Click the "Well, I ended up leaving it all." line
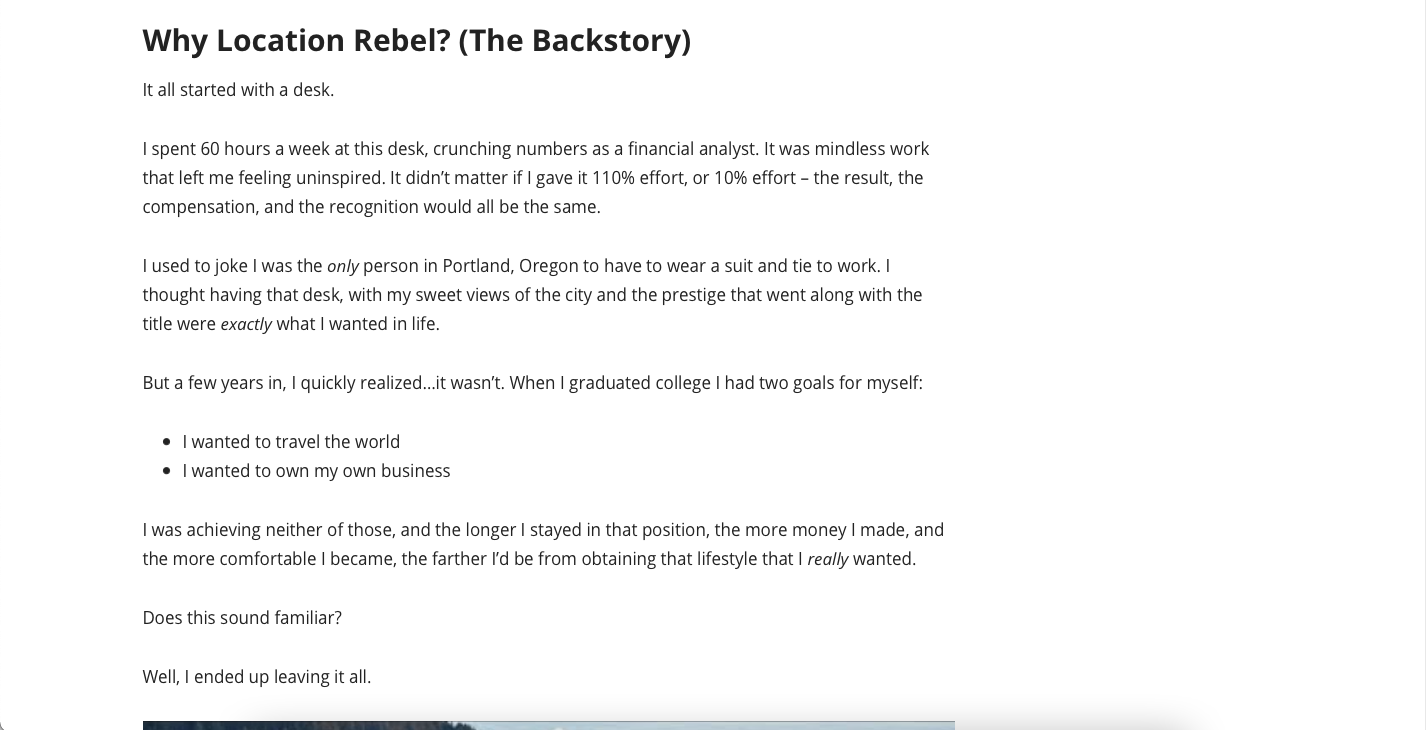 257,677
